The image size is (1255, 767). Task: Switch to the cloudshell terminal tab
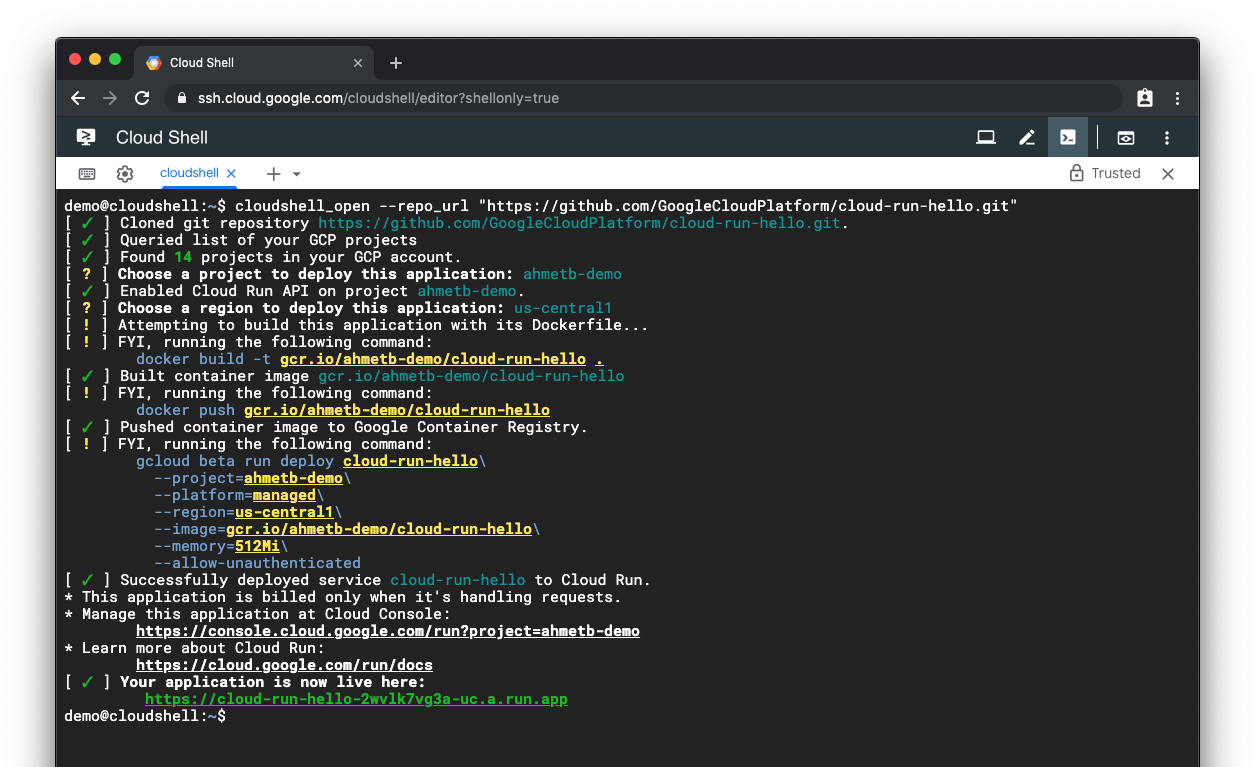coord(189,173)
